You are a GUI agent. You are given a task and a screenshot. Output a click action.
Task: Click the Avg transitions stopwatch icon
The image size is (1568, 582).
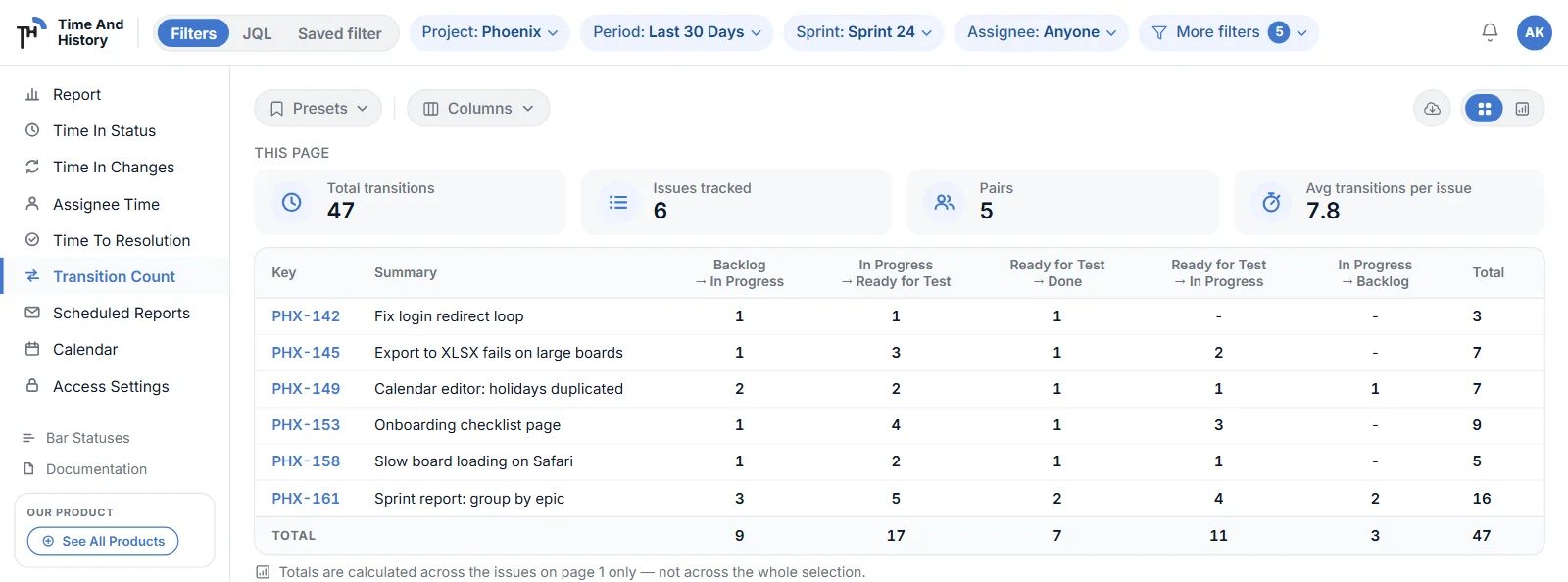[x=1271, y=202]
